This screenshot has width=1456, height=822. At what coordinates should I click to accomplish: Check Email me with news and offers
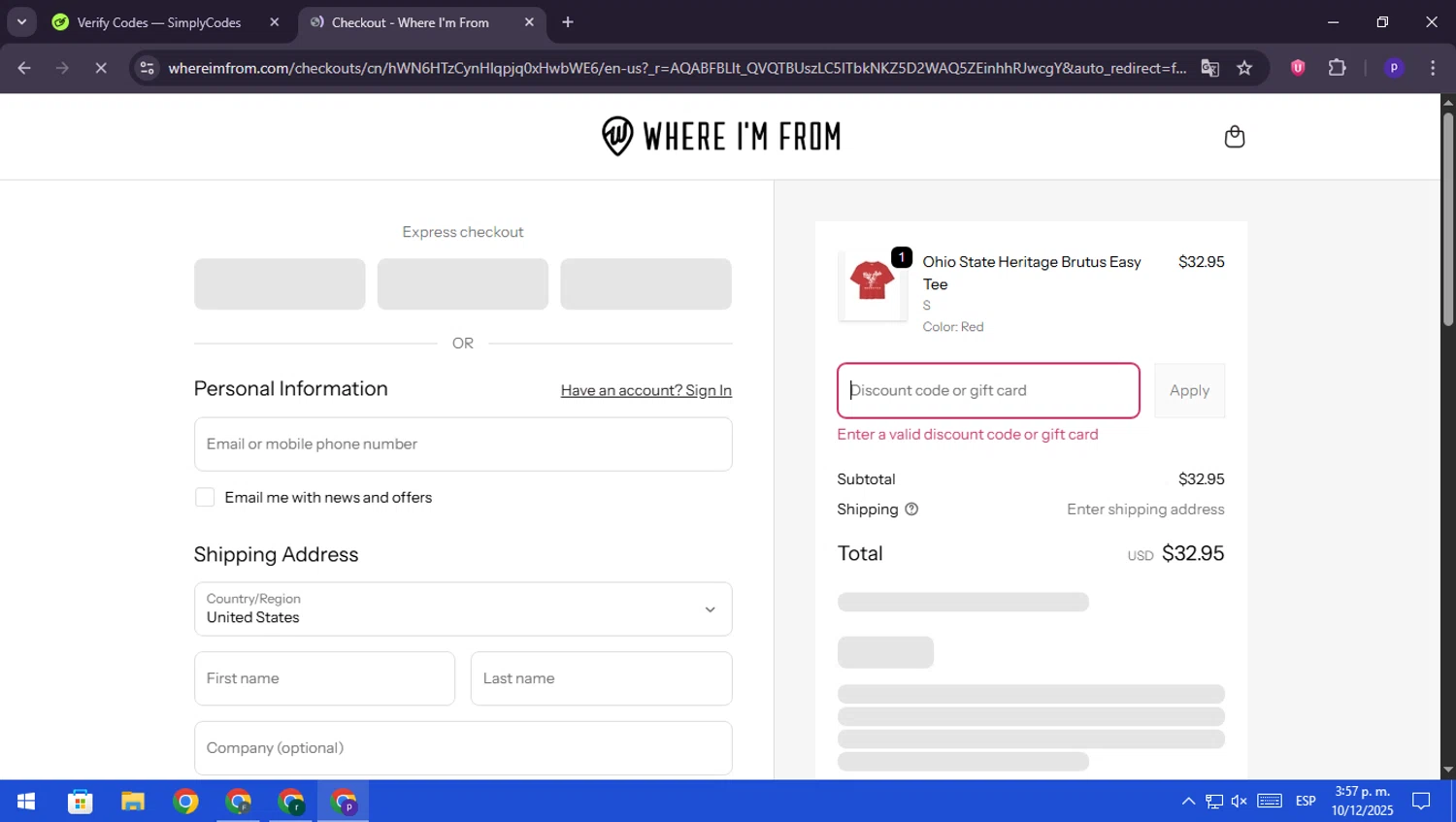pos(205,498)
